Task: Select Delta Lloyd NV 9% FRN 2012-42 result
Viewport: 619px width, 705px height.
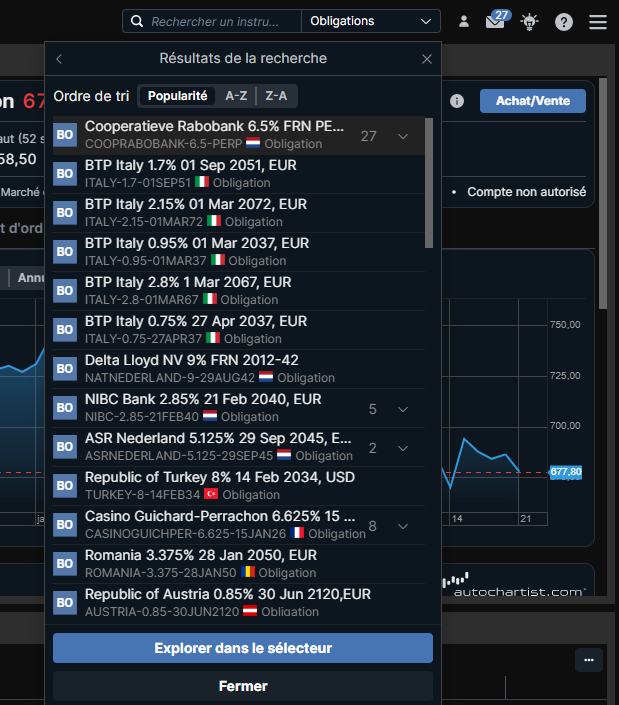Action: coord(239,369)
